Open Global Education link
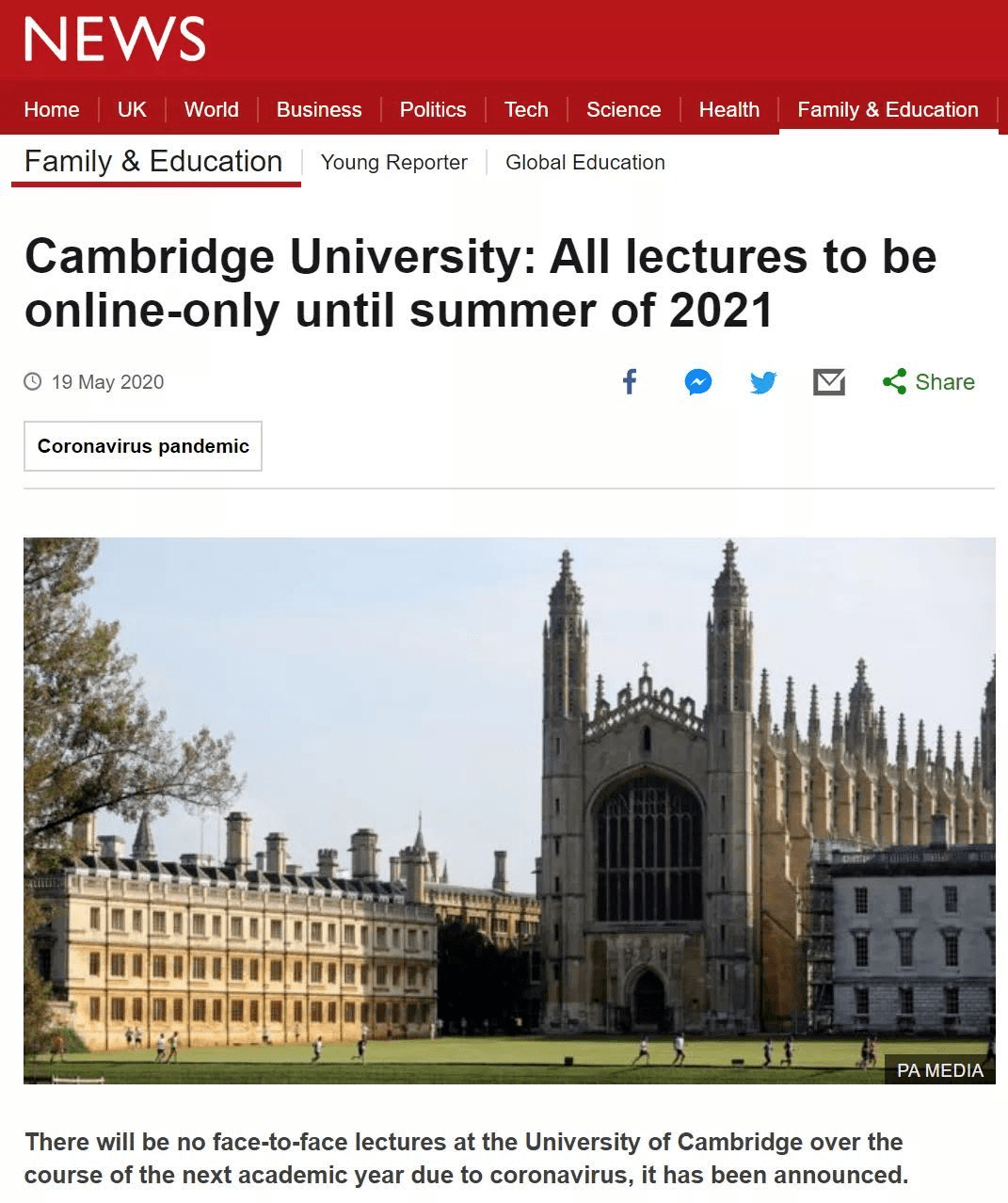The image size is (1008, 1203). [x=585, y=162]
